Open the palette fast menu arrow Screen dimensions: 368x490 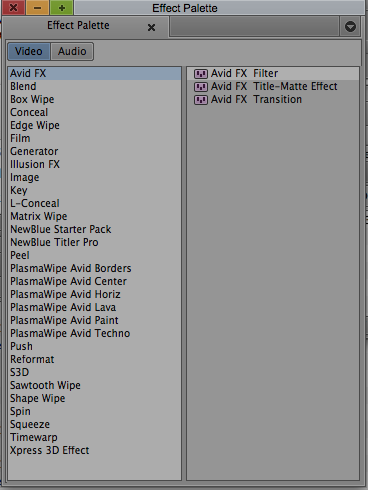350,26
